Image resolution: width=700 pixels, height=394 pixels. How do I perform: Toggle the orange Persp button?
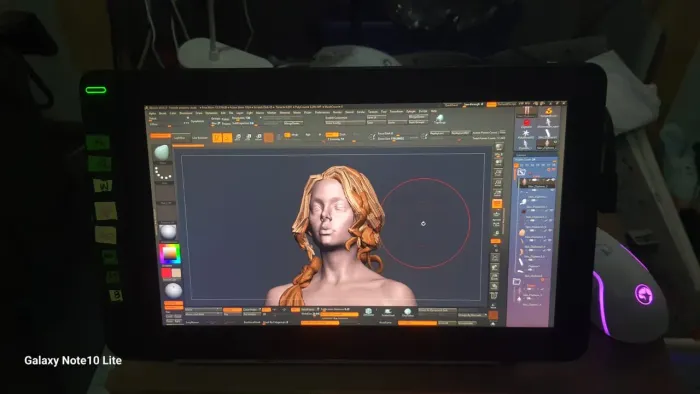tap(497, 203)
